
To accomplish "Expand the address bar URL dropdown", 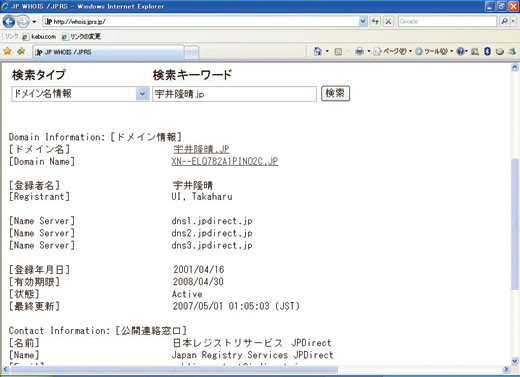I will (x=363, y=22).
